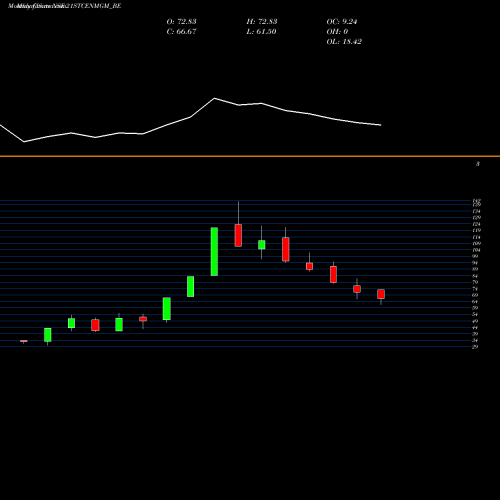Select the tallest green candlestick
The image size is (500, 500).
coord(214,252)
